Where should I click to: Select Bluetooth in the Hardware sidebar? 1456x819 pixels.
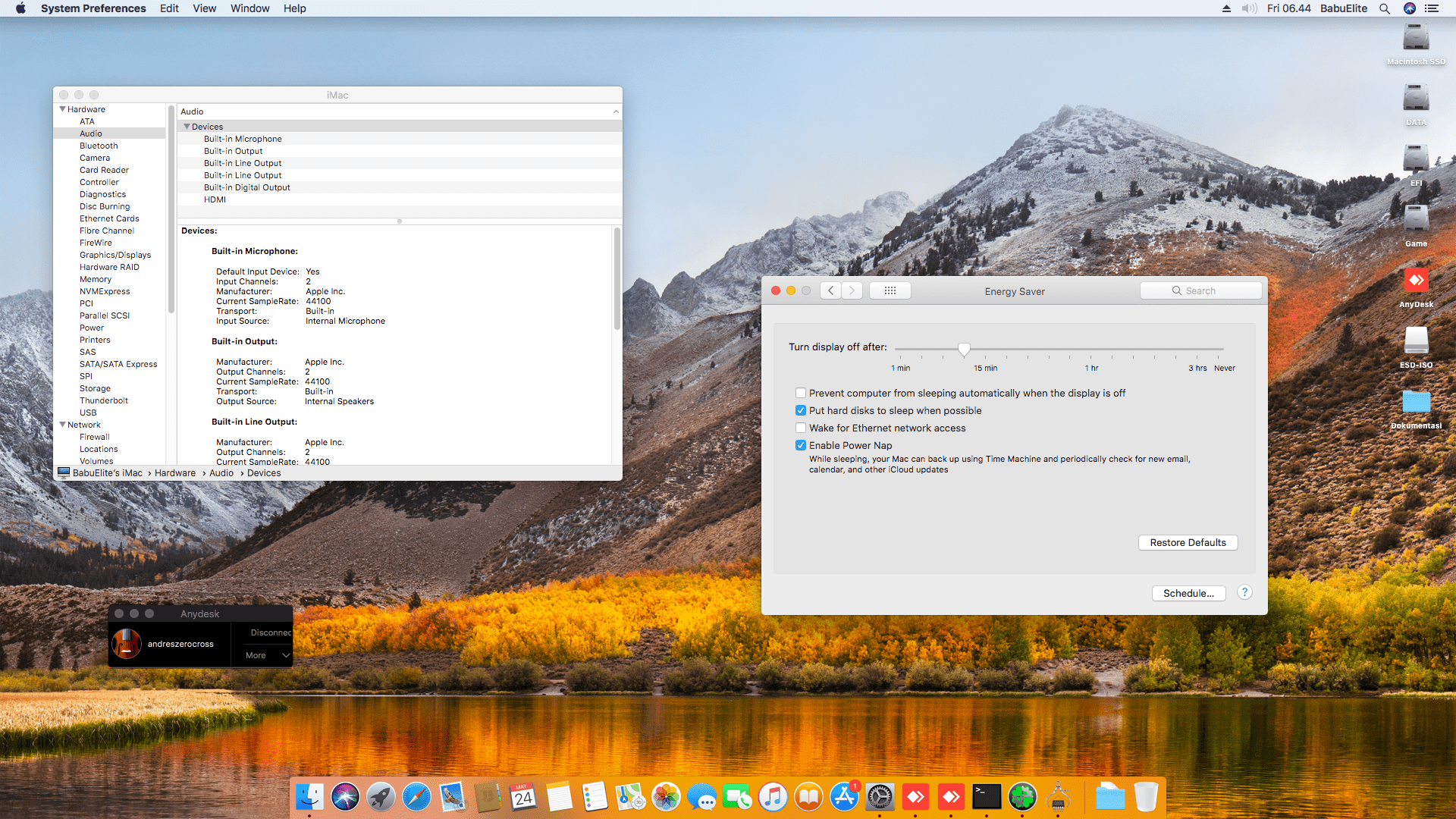coord(99,146)
